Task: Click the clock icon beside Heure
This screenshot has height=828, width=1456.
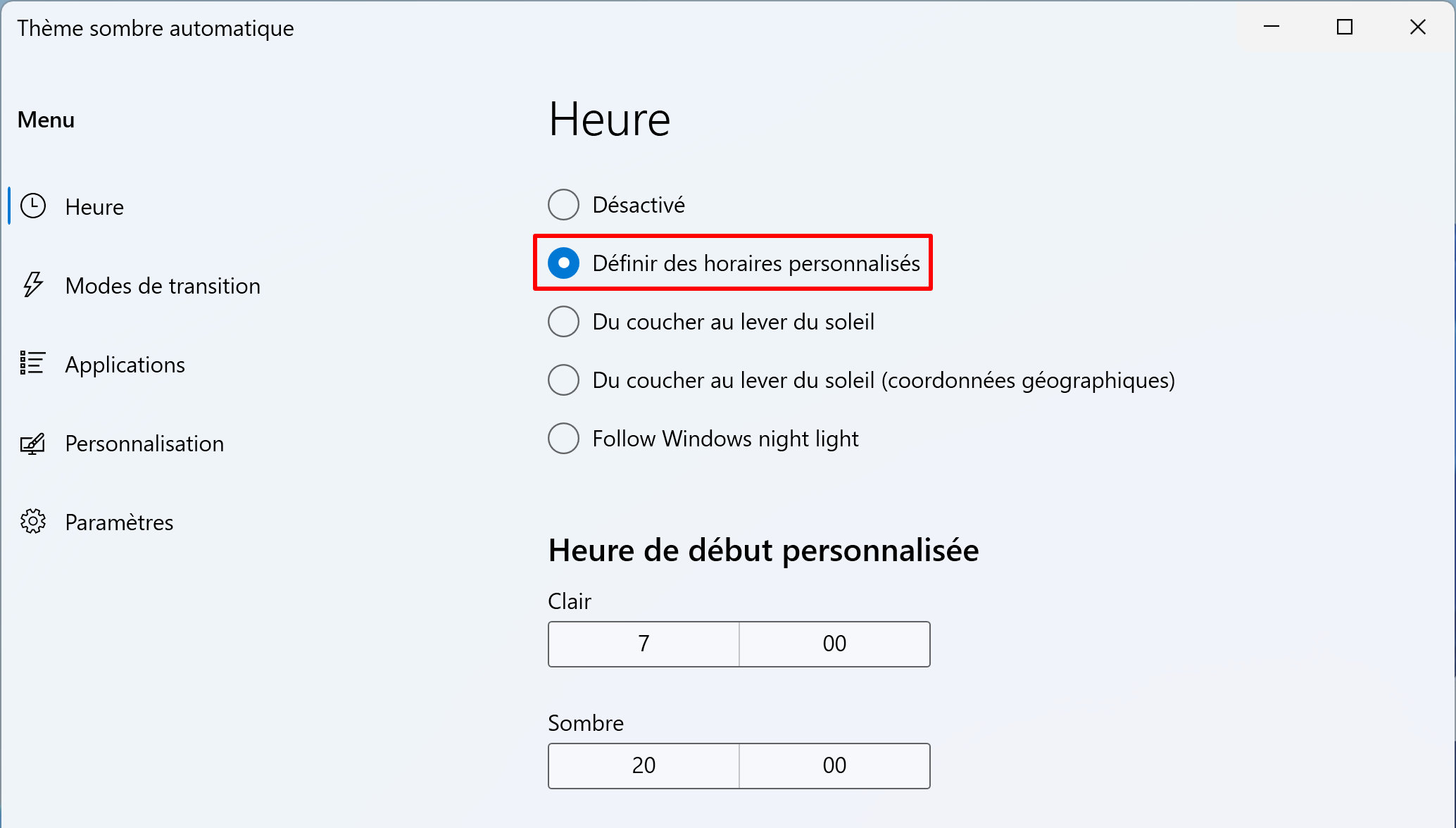Action: (x=33, y=206)
